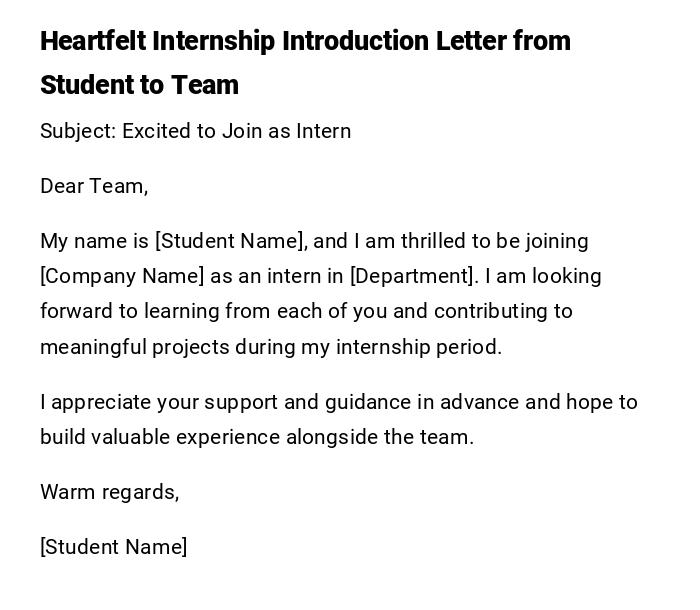The image size is (700, 610).
Task: Click the "Dear Team," salutation
Action: [94, 186]
